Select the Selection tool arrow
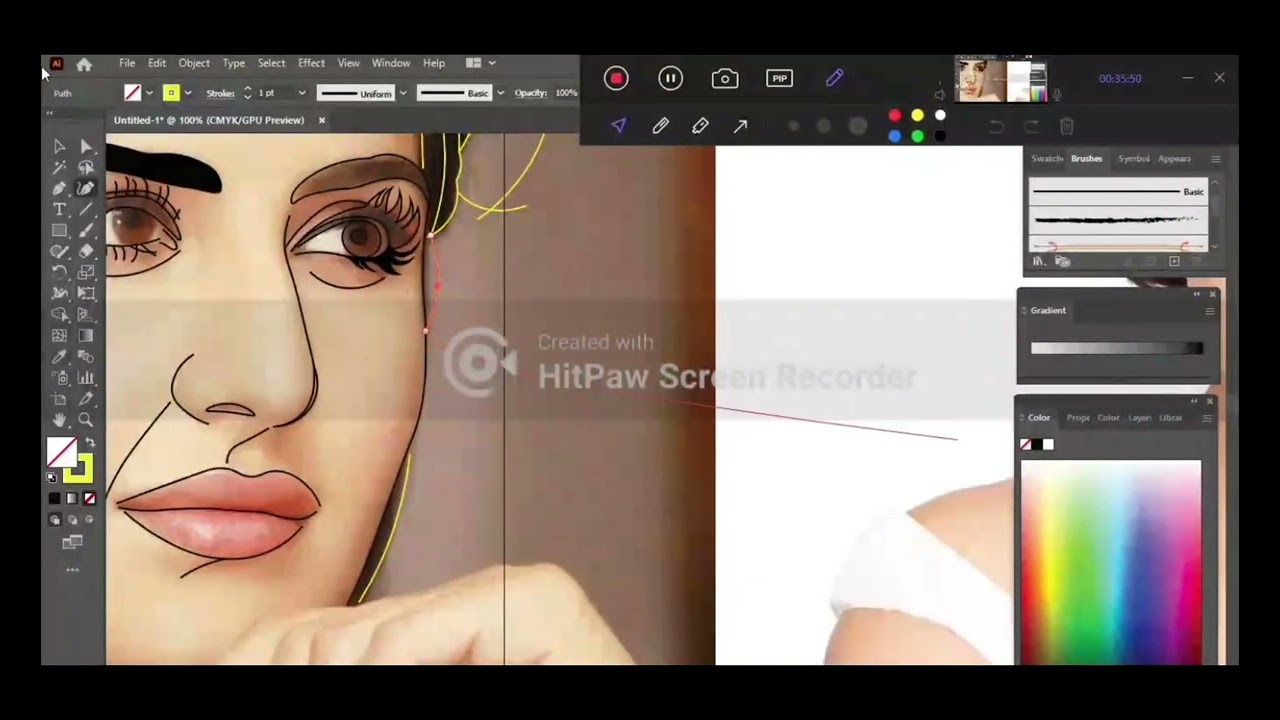This screenshot has height=720, width=1280. [59, 146]
